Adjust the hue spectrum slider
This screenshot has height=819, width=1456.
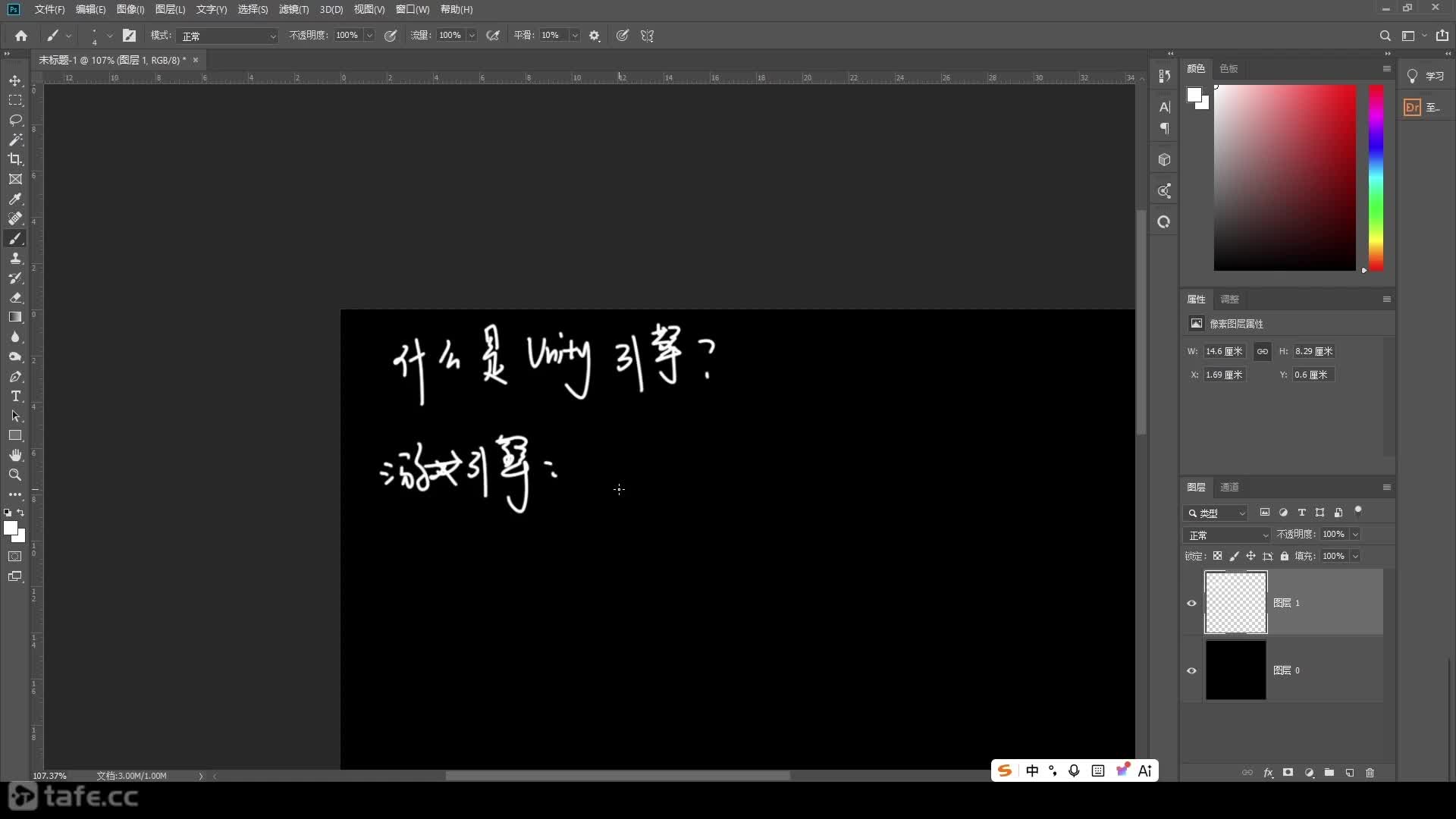(1376, 177)
